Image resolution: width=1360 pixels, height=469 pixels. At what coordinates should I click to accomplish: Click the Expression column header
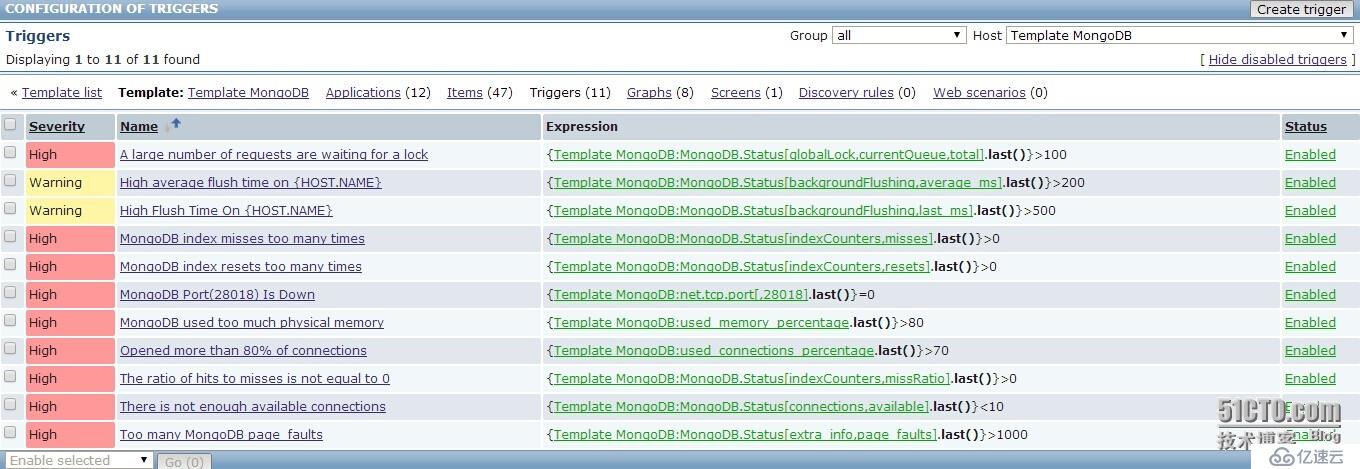(x=582, y=126)
